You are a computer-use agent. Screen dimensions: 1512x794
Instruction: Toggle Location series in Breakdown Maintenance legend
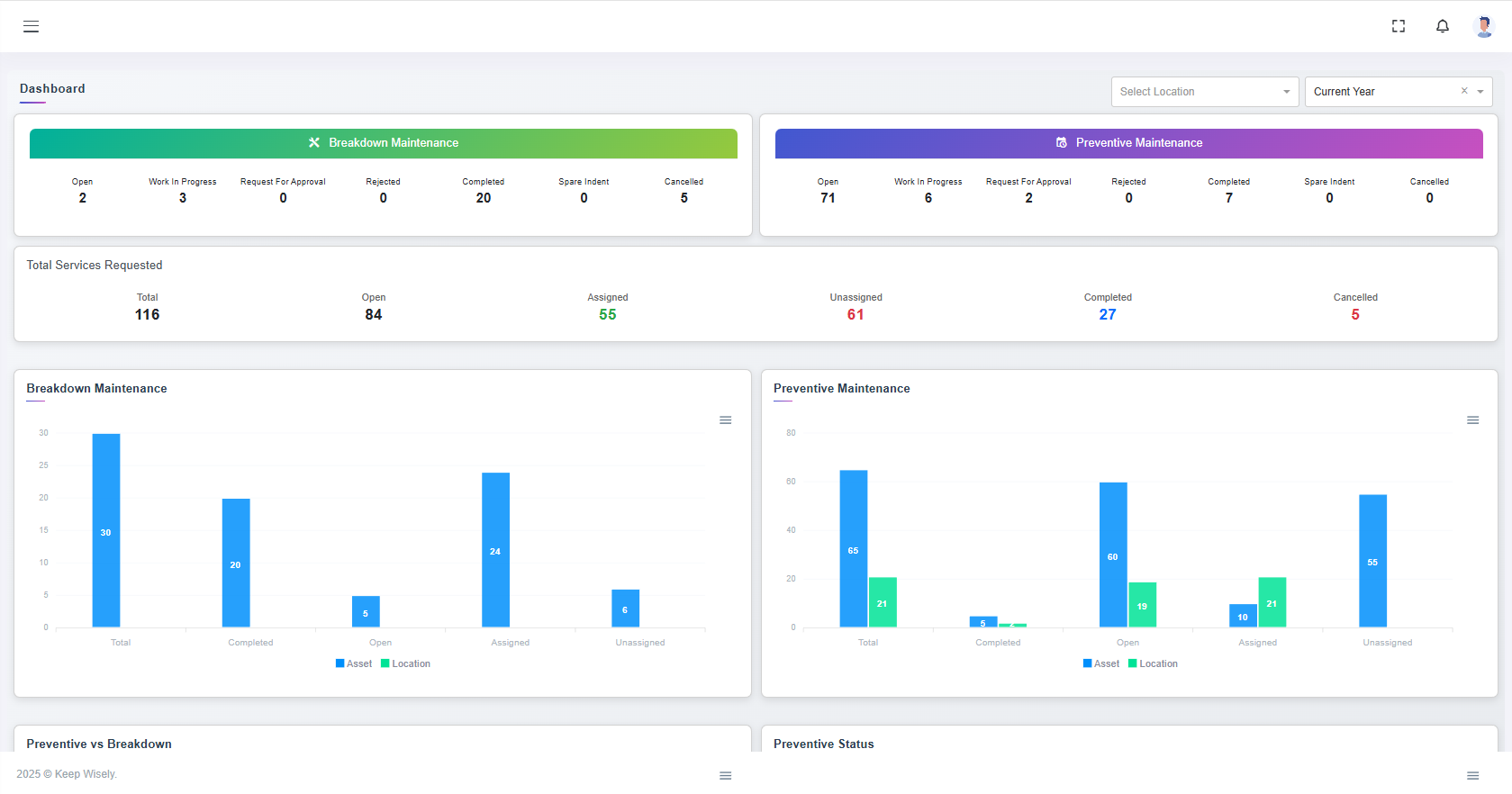coord(405,664)
